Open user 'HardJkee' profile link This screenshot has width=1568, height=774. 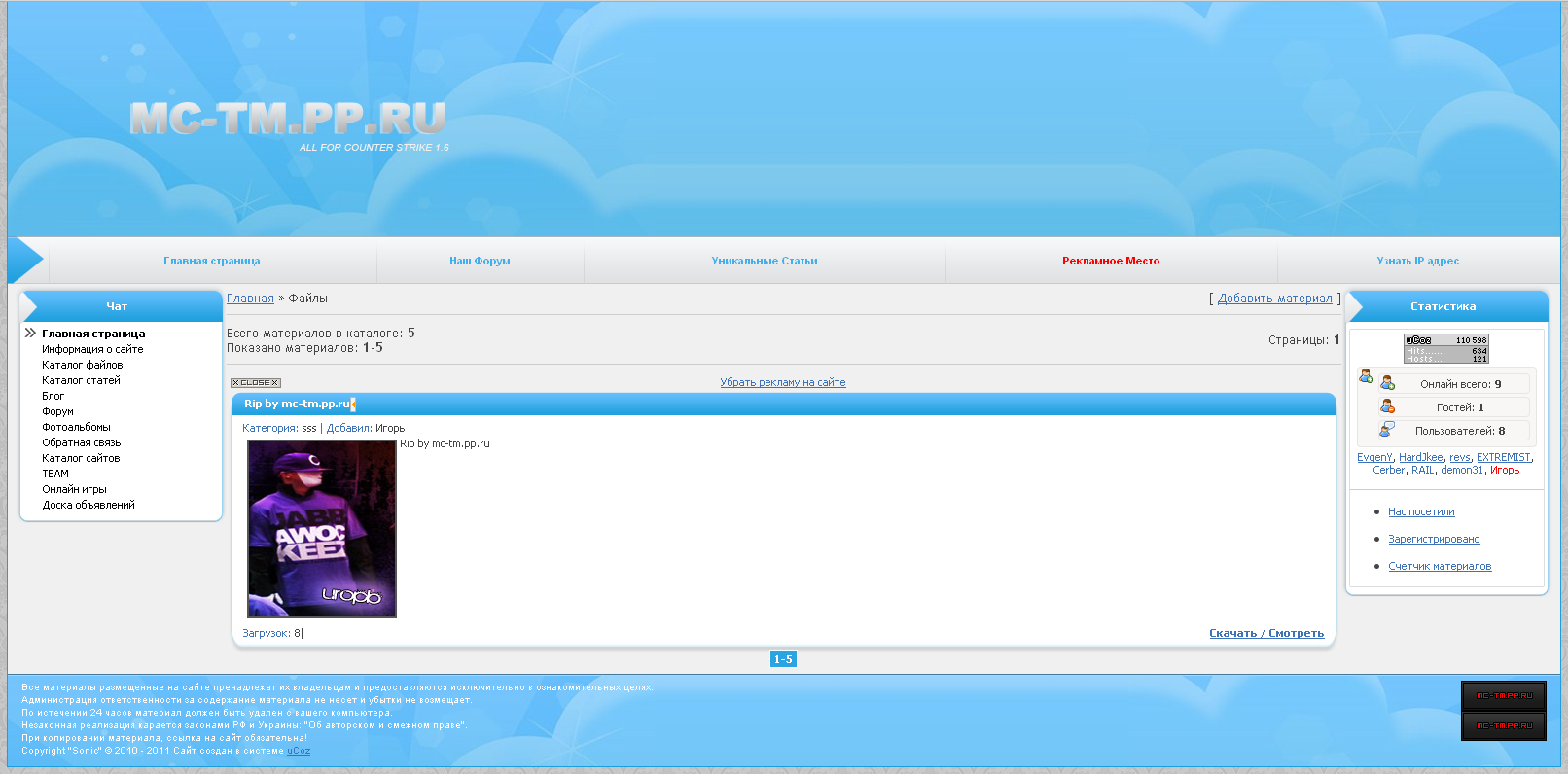pyautogui.click(x=1421, y=457)
